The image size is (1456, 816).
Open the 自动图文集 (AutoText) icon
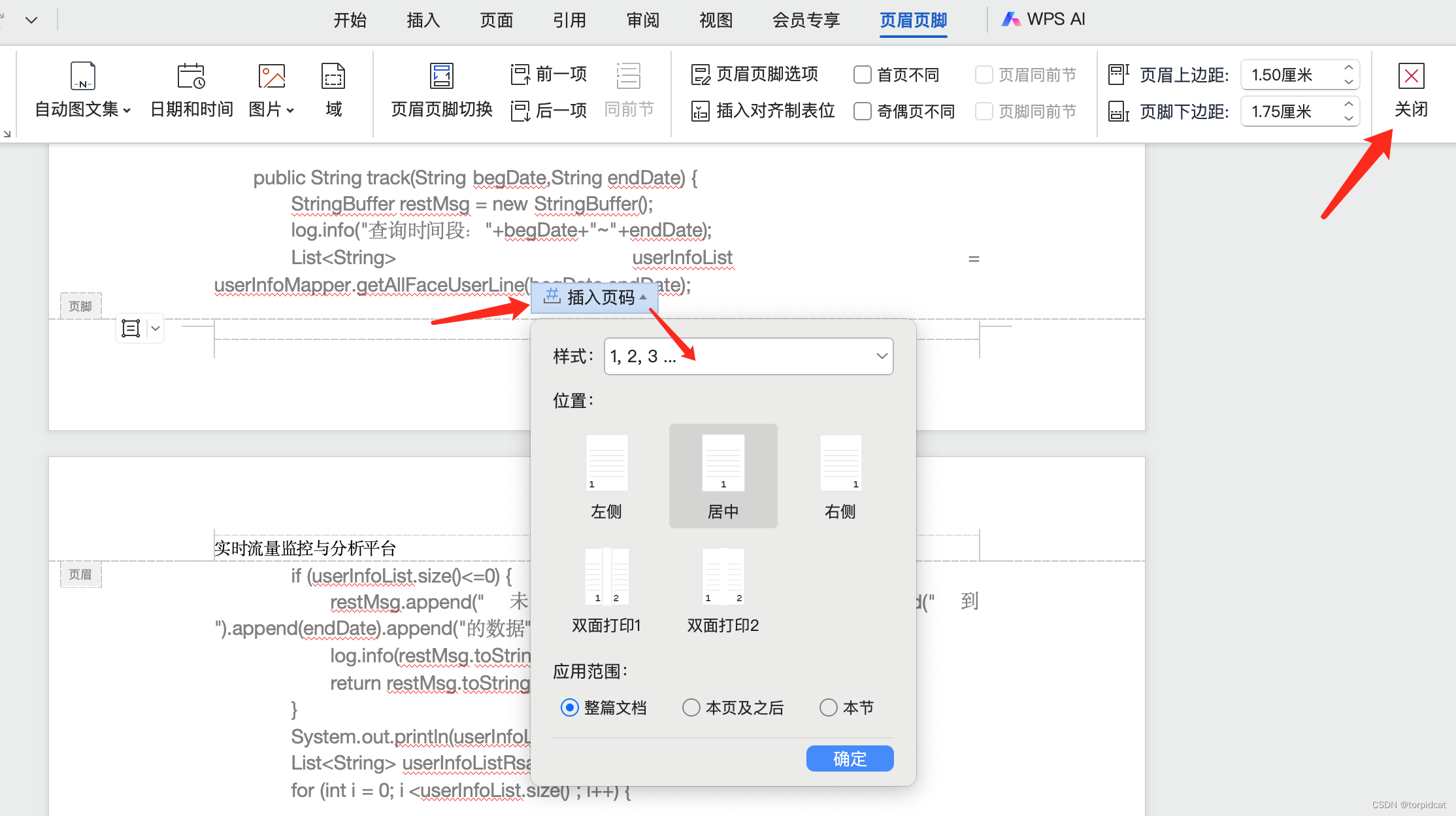[x=83, y=76]
